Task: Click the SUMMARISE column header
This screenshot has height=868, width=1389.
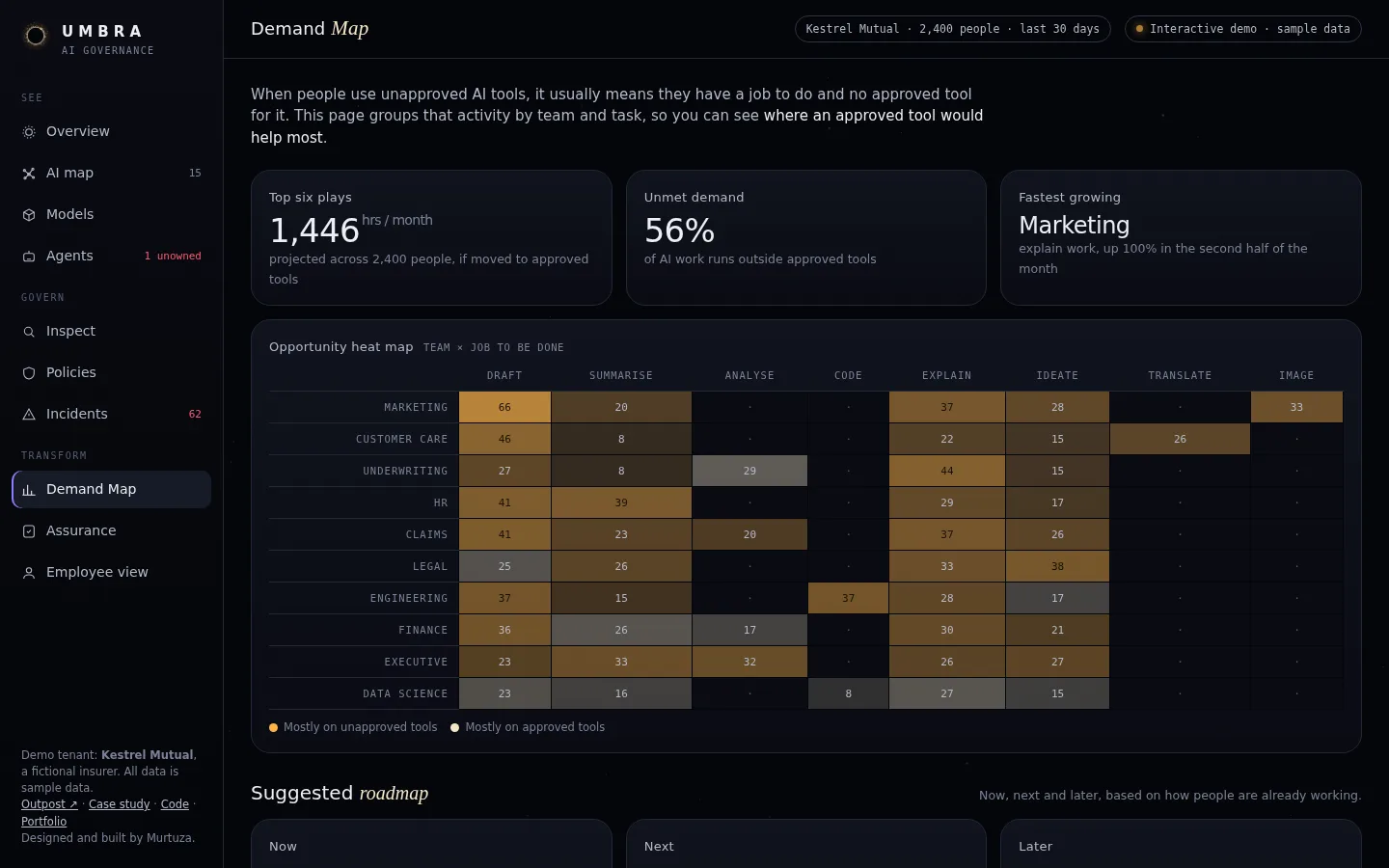Action: pyautogui.click(x=621, y=375)
